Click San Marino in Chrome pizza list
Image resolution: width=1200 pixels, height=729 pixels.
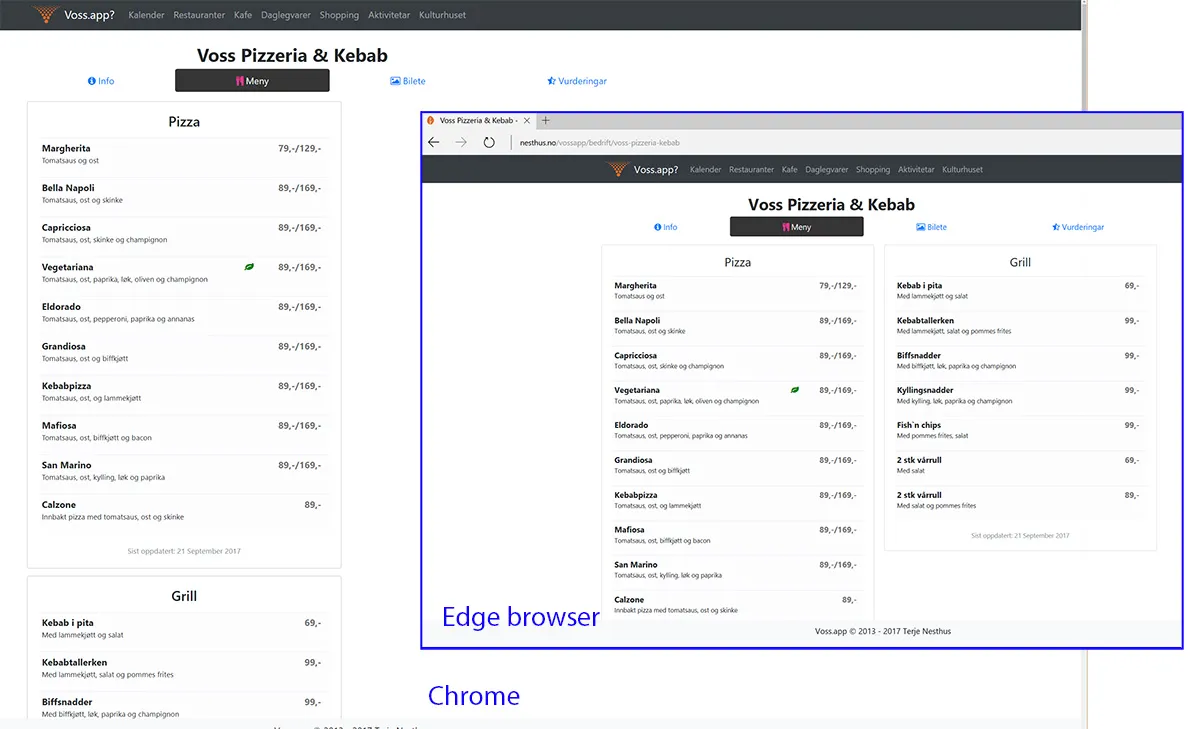point(66,465)
